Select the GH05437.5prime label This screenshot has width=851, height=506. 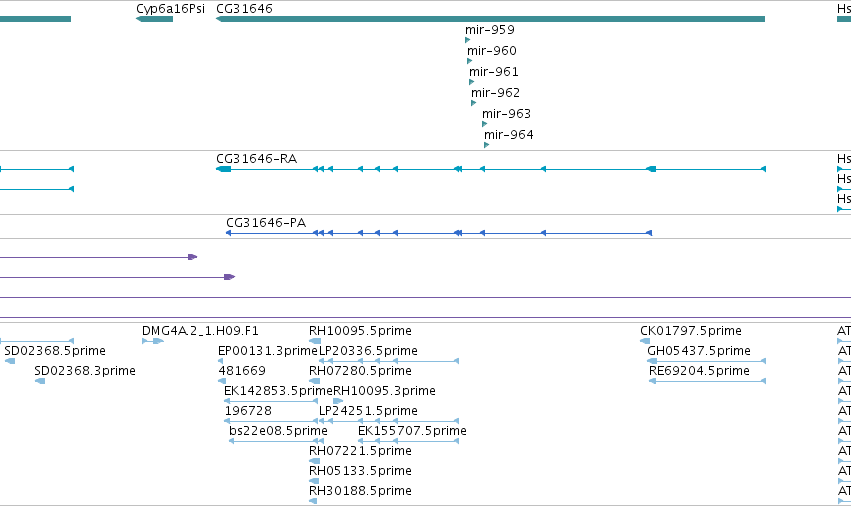pos(699,351)
